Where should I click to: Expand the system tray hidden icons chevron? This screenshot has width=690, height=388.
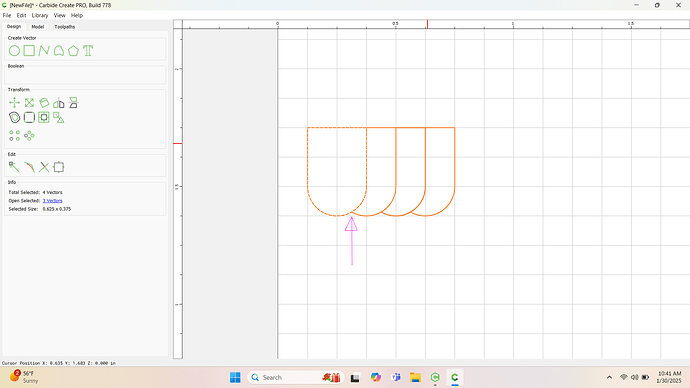pos(609,377)
